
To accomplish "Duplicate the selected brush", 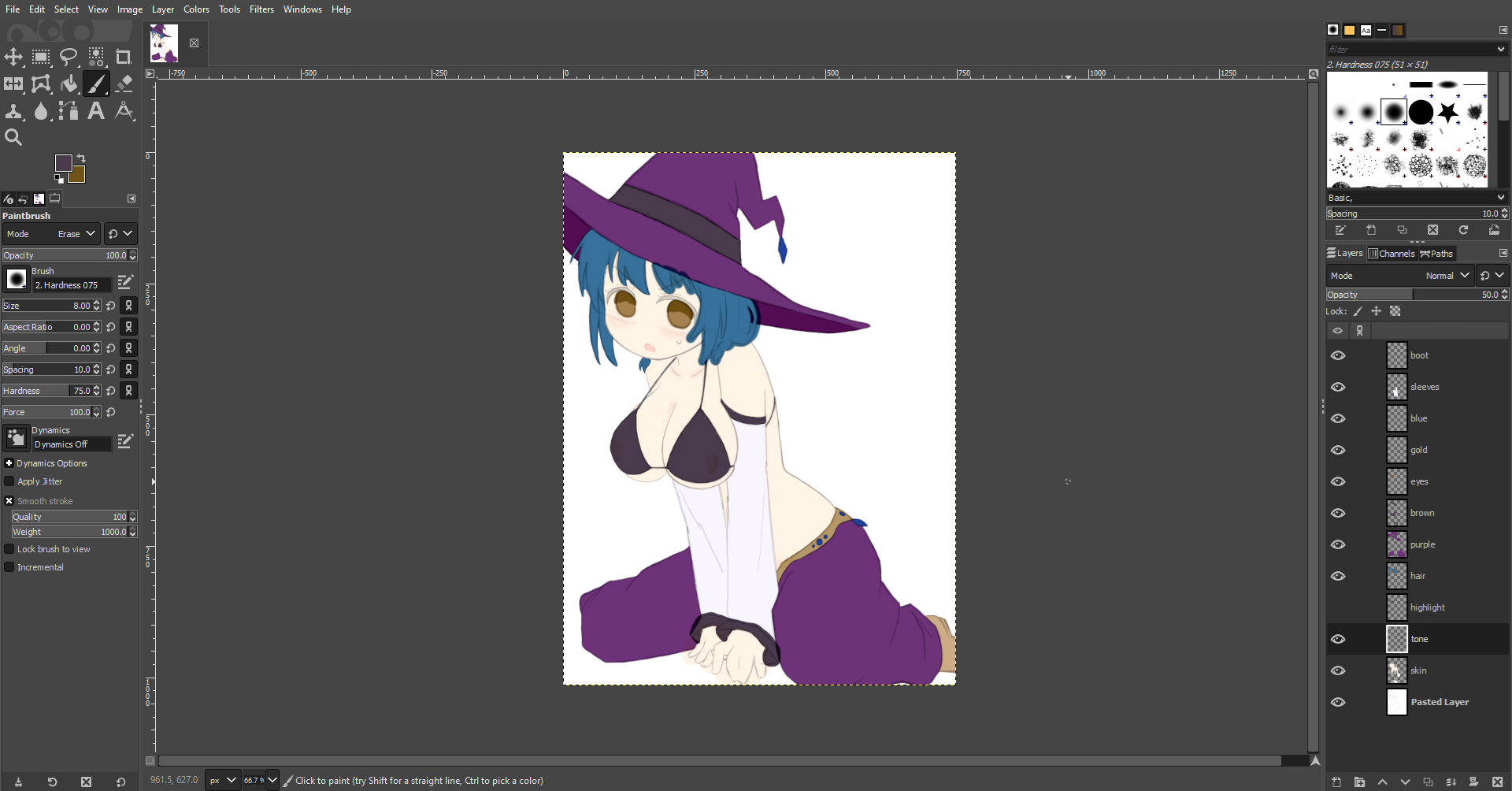I will (1402, 230).
